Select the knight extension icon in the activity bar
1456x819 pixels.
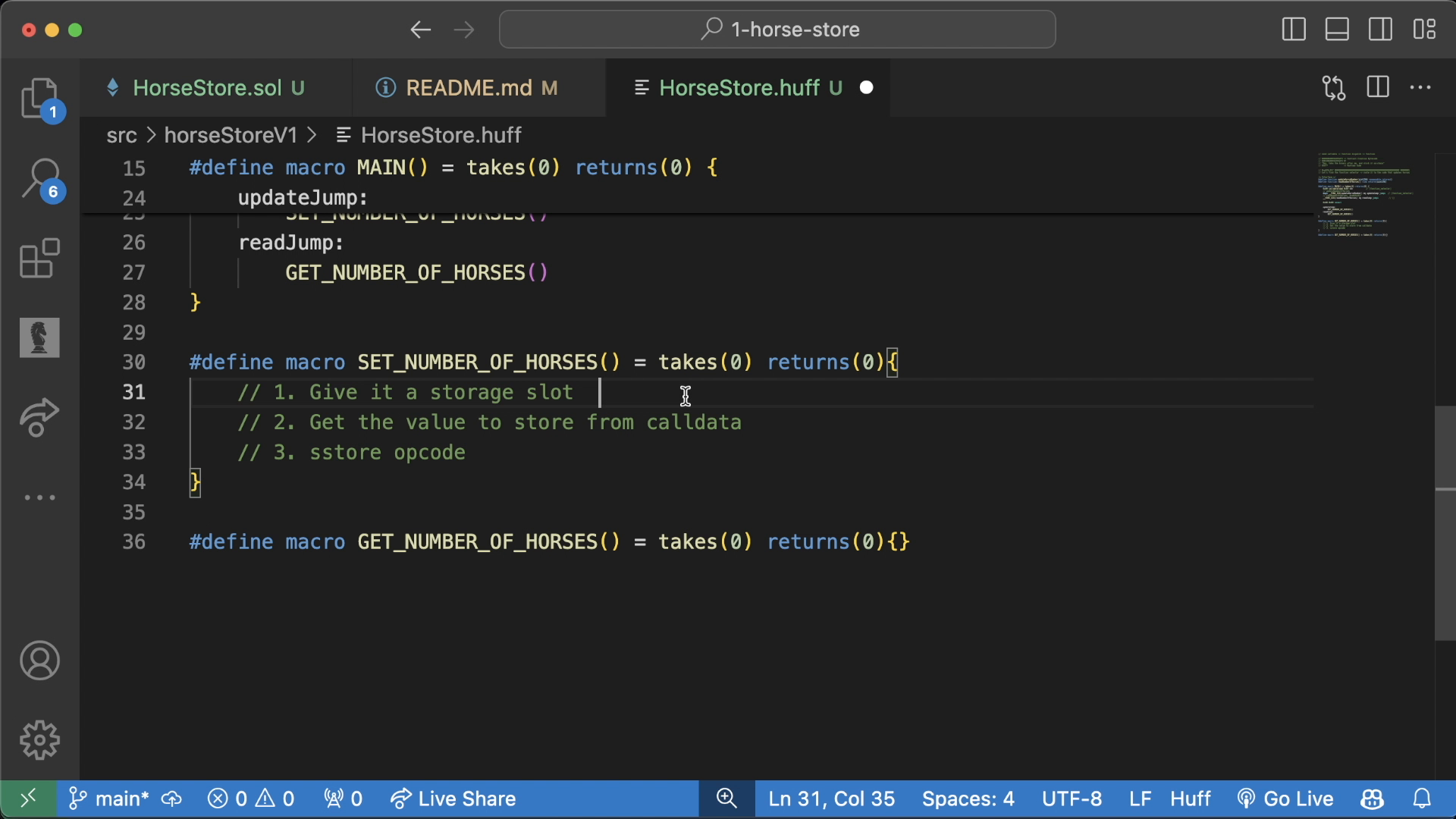point(39,338)
